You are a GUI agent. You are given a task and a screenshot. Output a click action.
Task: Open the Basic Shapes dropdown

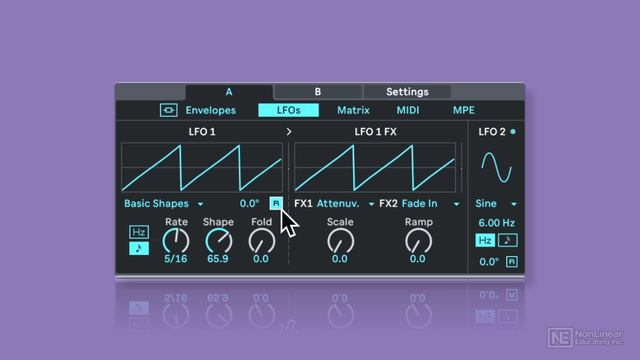point(164,204)
